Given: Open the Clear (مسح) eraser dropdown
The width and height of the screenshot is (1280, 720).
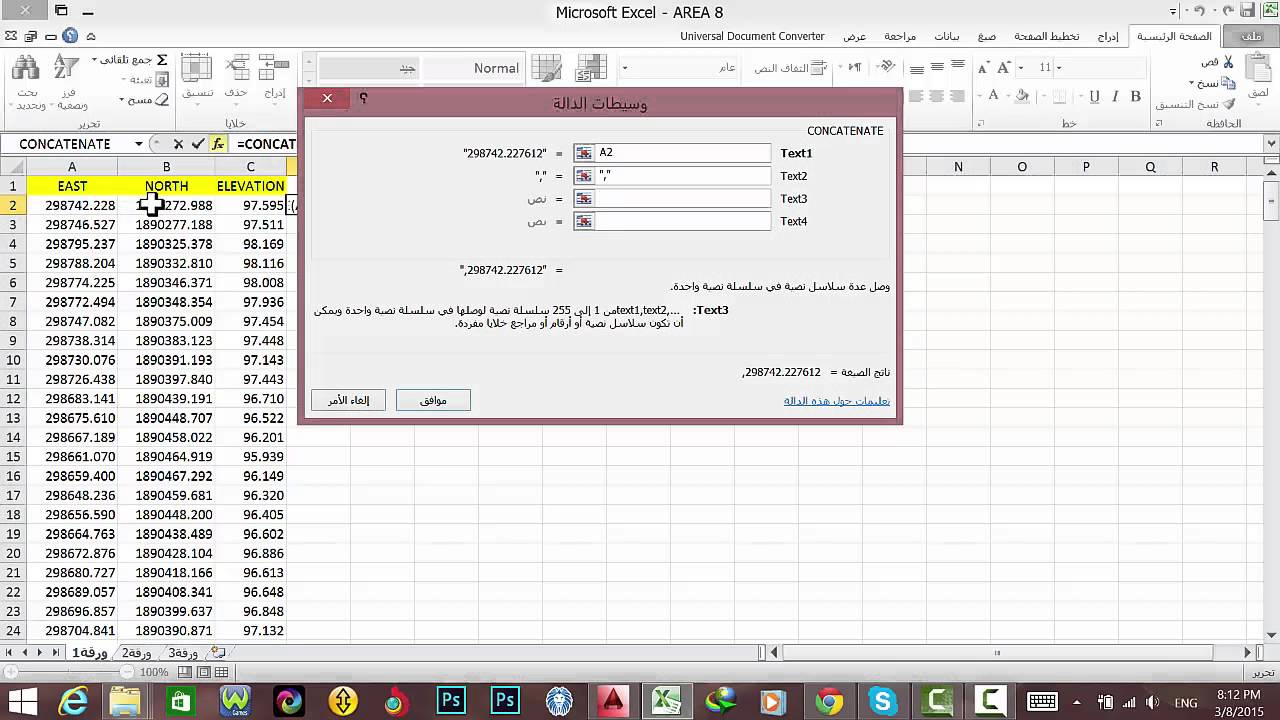Looking at the screenshot, I should (122, 100).
